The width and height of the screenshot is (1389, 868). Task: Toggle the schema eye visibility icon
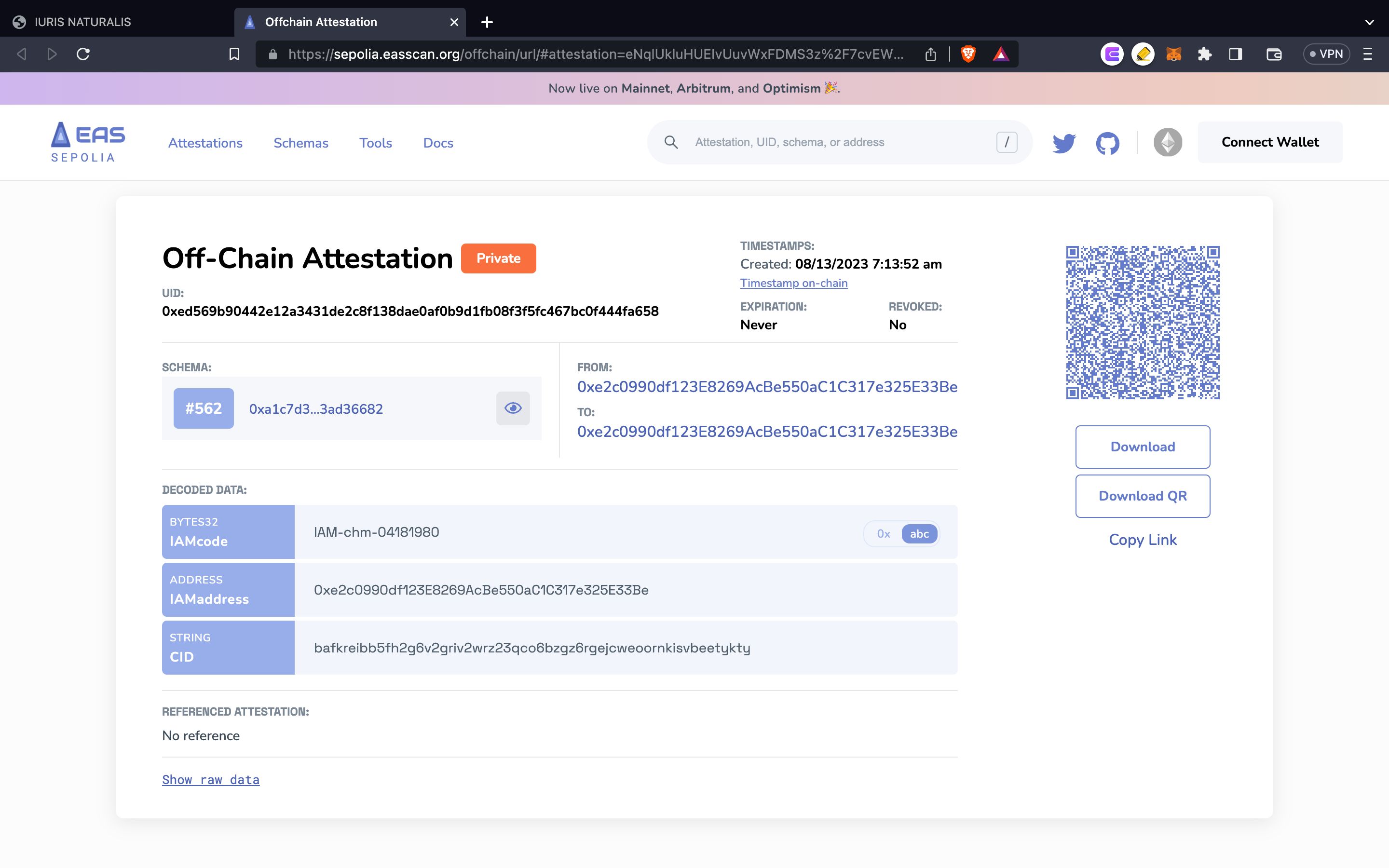513,408
